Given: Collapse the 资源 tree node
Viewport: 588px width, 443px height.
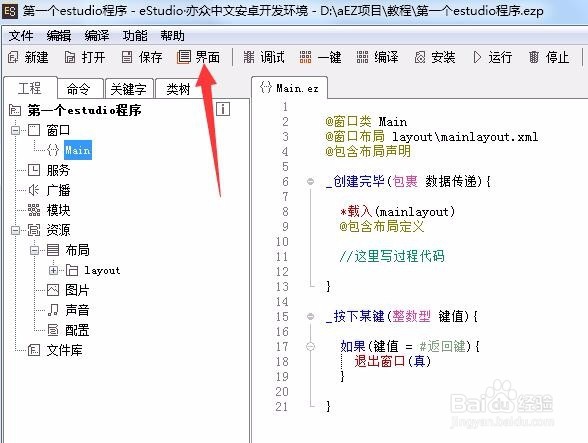Looking at the screenshot, I should [x=15, y=230].
